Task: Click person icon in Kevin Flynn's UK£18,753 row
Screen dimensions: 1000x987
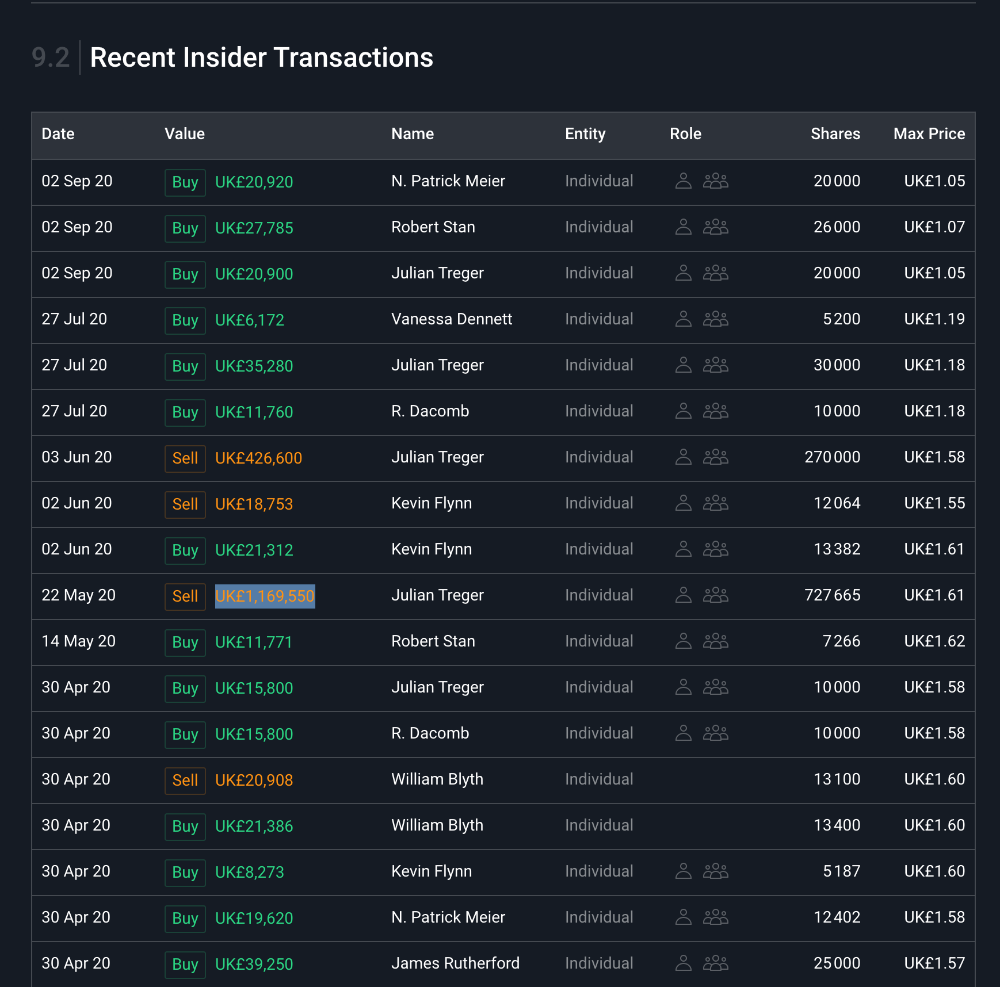Action: (x=684, y=503)
